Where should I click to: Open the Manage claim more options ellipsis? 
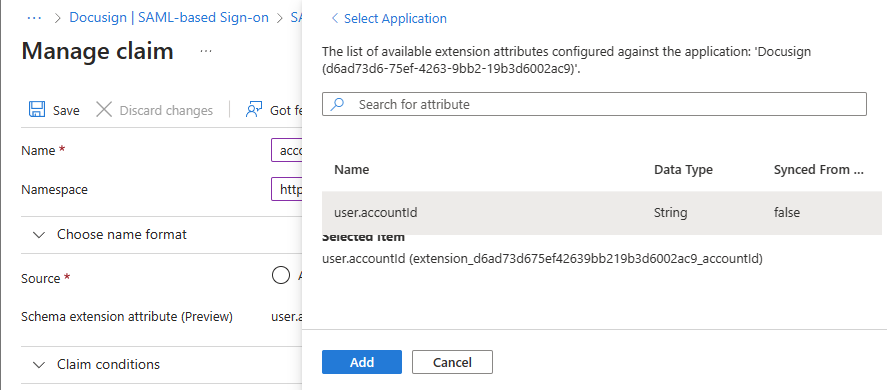coord(206,52)
